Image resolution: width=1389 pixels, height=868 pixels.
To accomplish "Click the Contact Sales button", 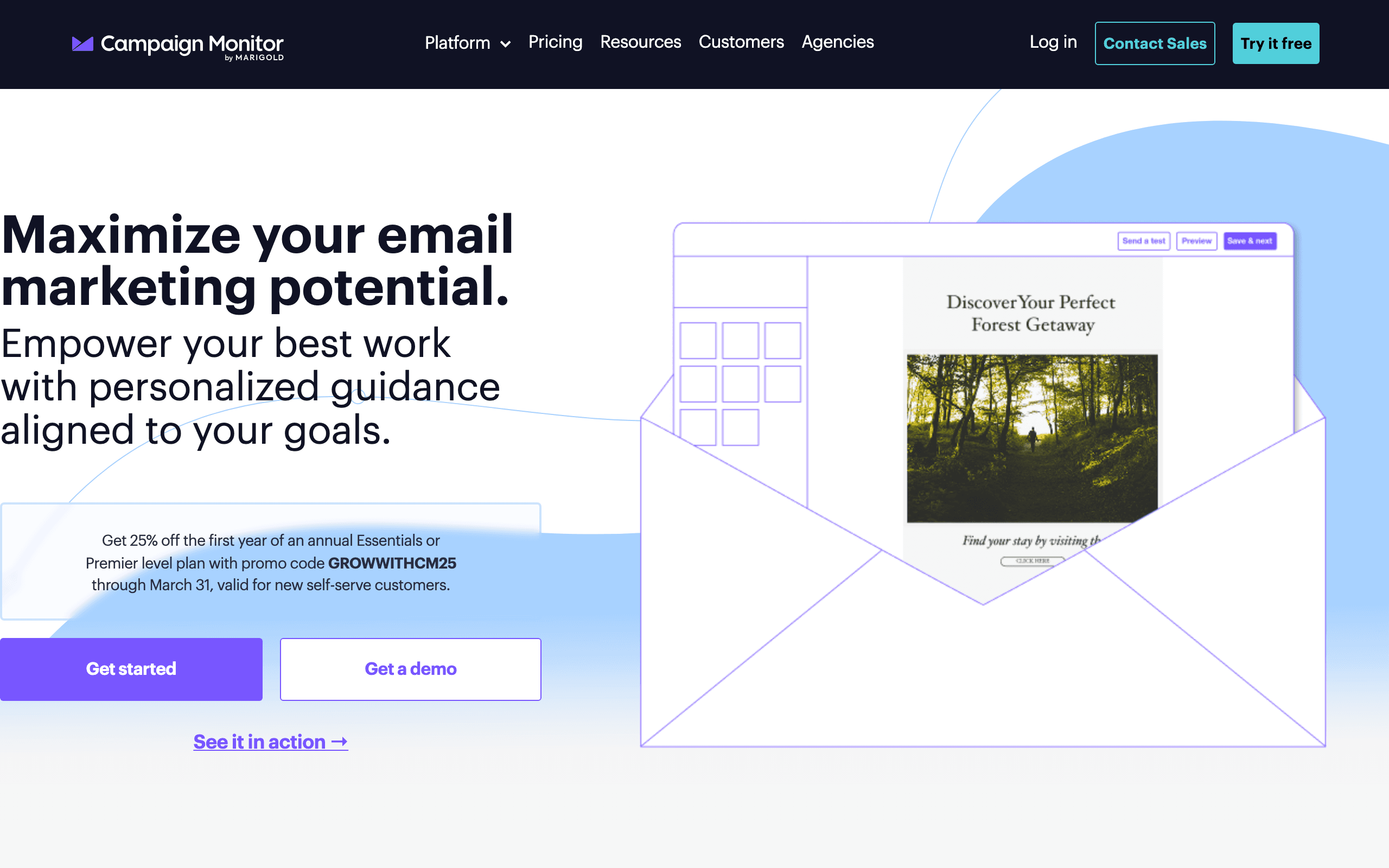I will point(1155,43).
